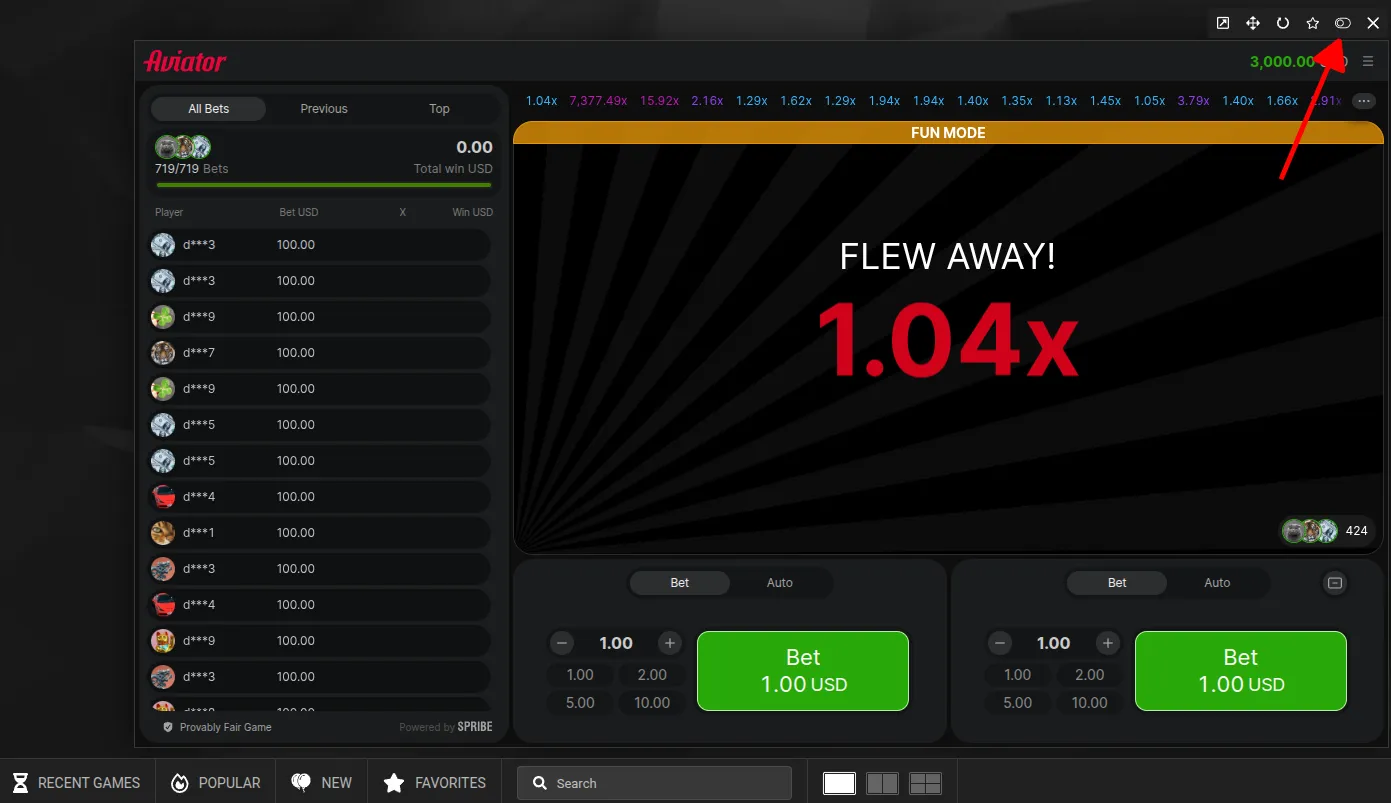Choose the two-panel split layout icon
Image resolution: width=1391 pixels, height=803 pixels.
[882, 783]
